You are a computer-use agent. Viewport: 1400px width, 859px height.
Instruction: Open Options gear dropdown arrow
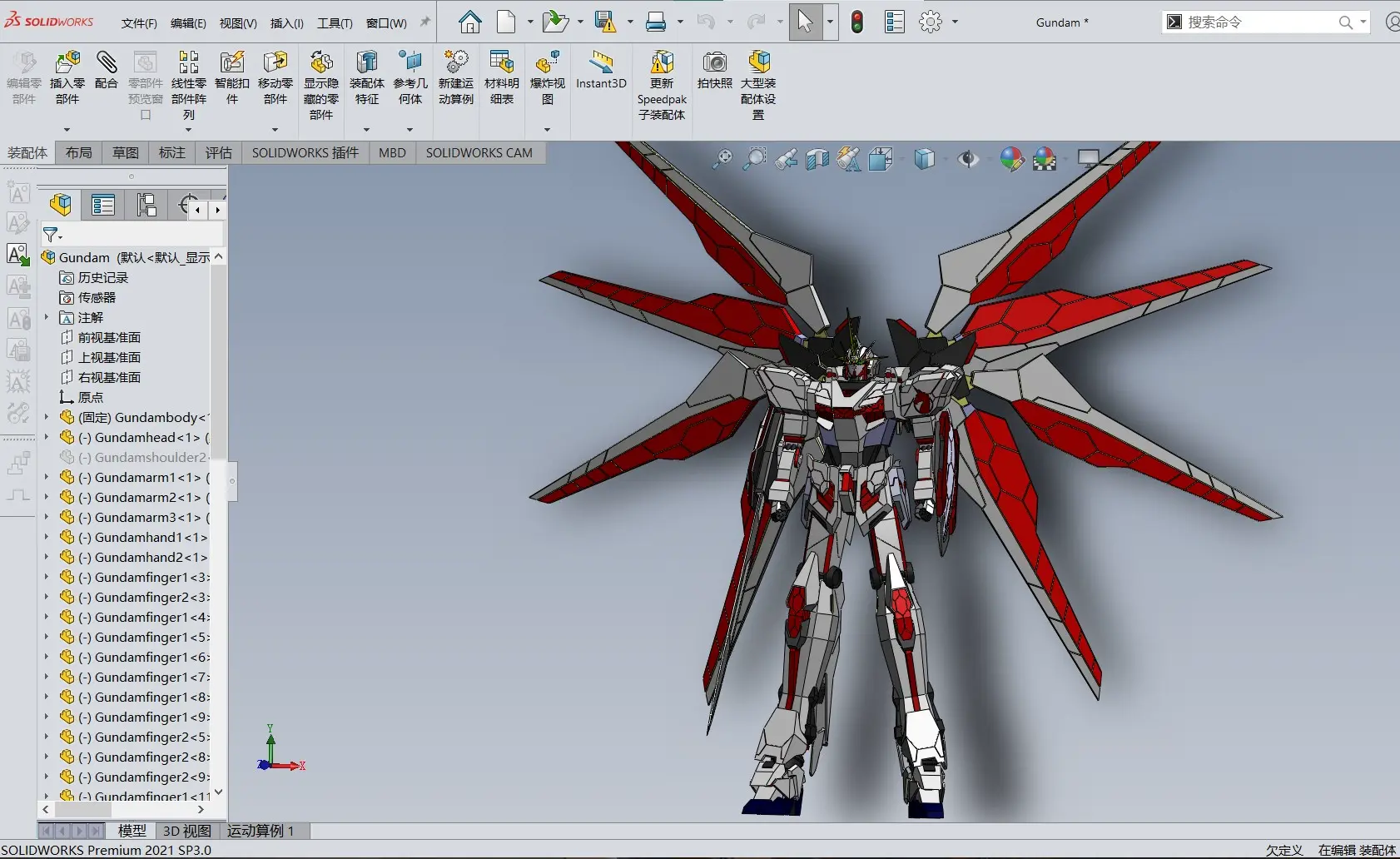(x=955, y=22)
